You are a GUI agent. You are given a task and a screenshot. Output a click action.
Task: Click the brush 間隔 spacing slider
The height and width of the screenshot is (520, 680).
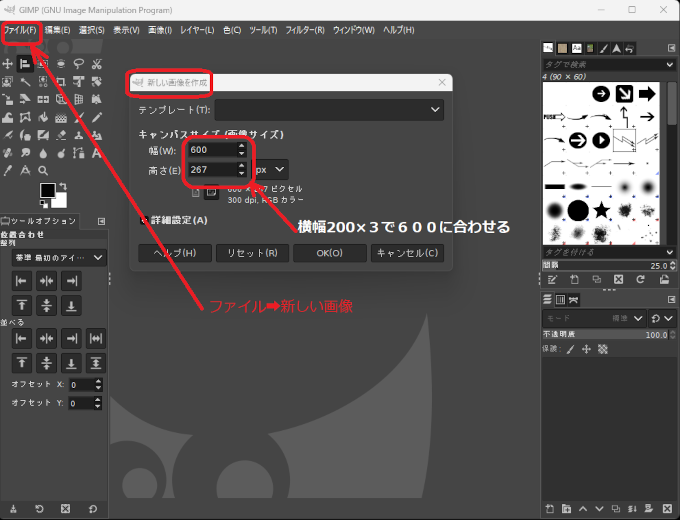[x=609, y=265]
